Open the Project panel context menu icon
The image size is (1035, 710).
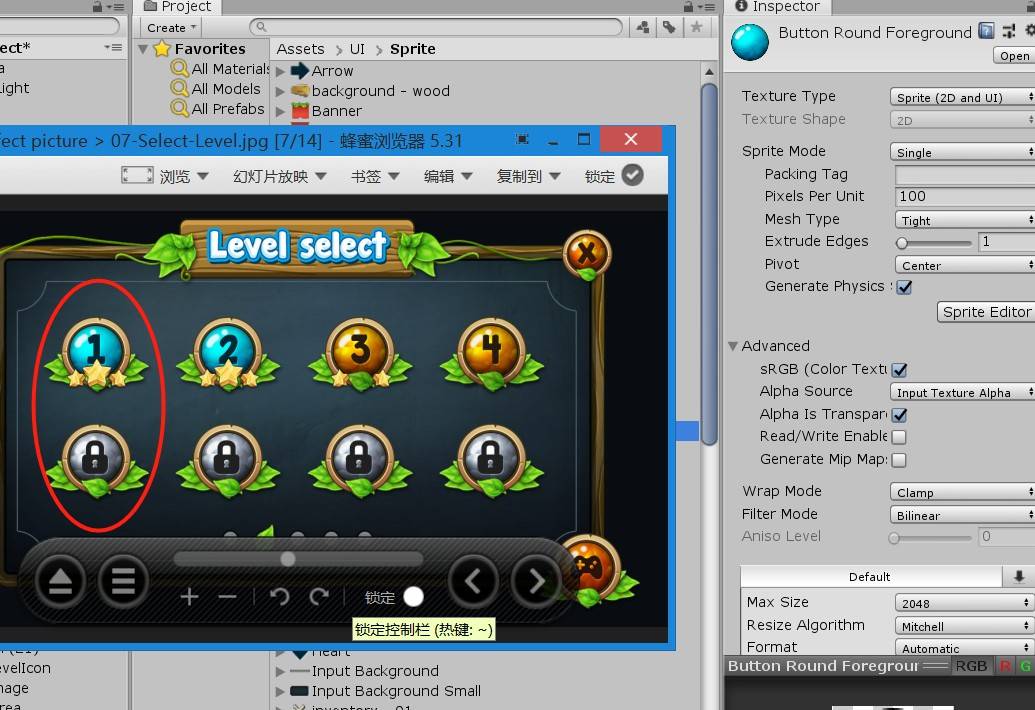(707, 7)
